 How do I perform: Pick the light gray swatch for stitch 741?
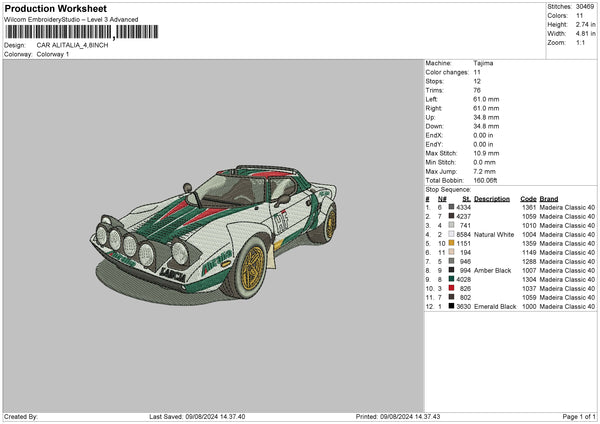[x=452, y=225]
